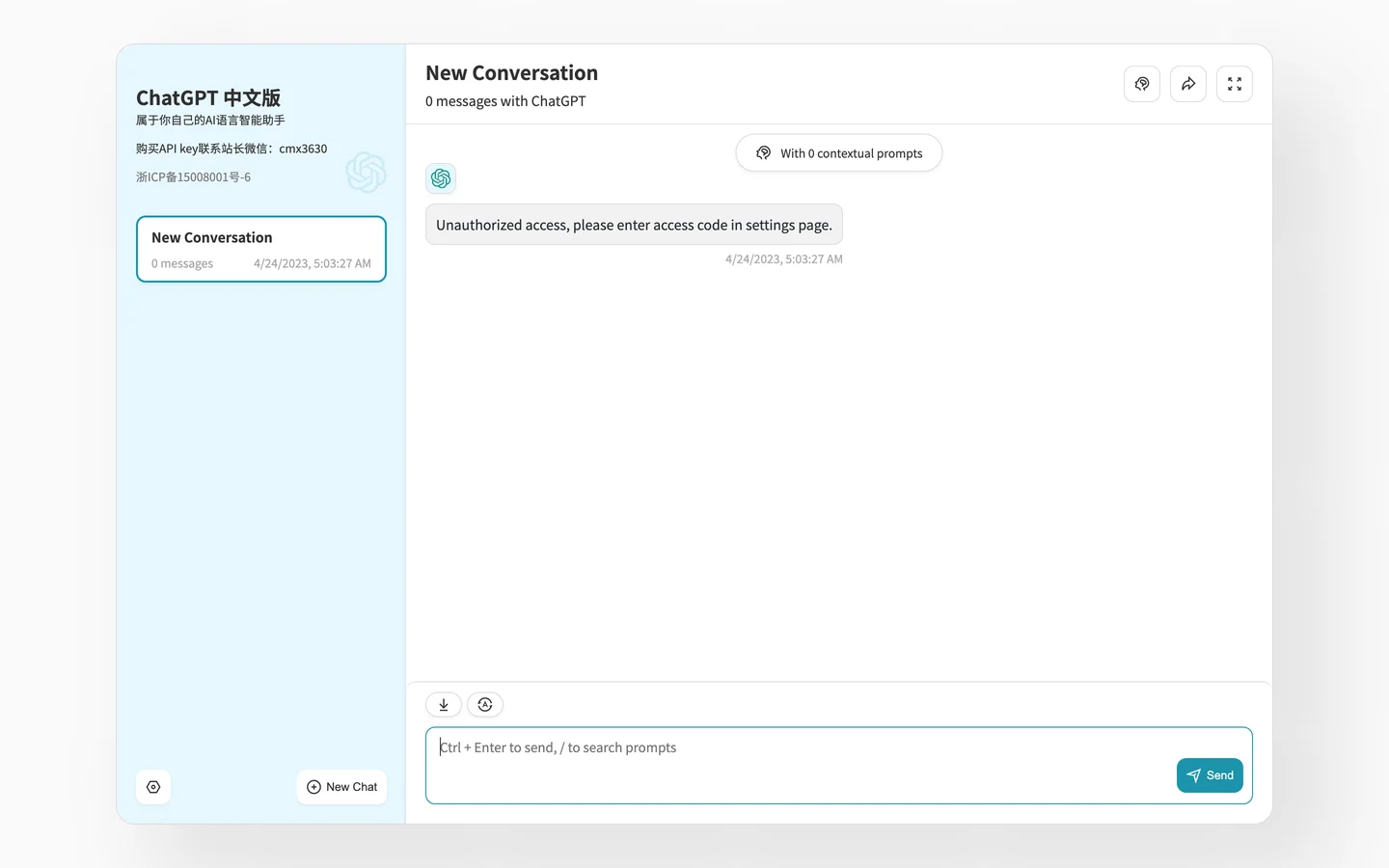This screenshot has height=868, width=1389.
Task: Click the With 0 contextual prompts pill
Action: pyautogui.click(x=839, y=153)
